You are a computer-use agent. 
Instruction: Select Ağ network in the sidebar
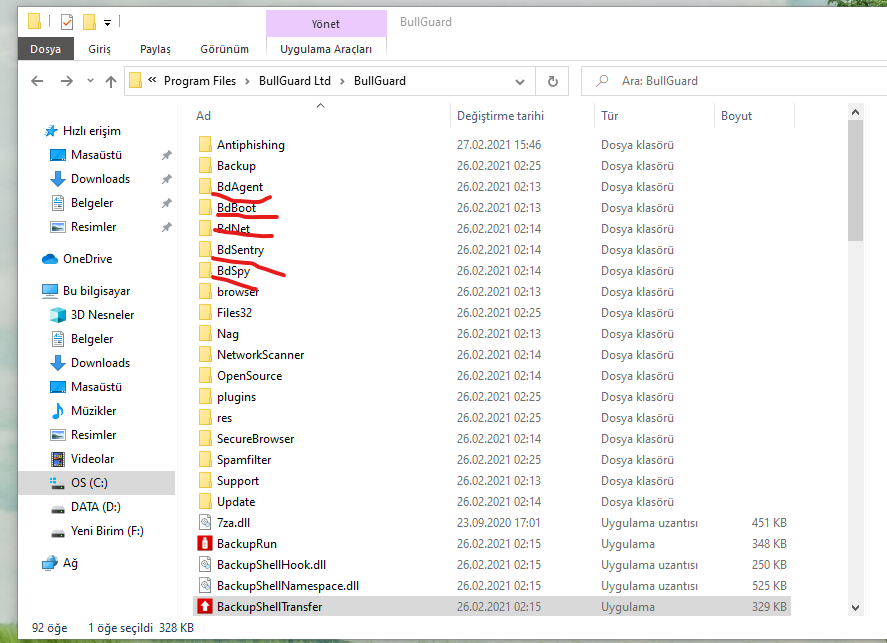coord(70,563)
